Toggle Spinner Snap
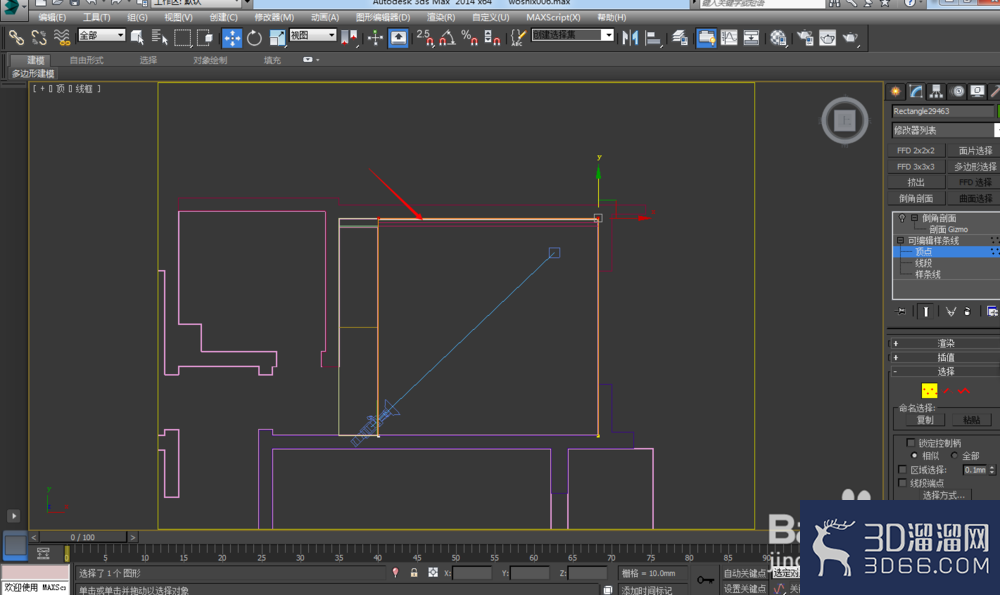The width and height of the screenshot is (1000, 595). click(x=492, y=38)
